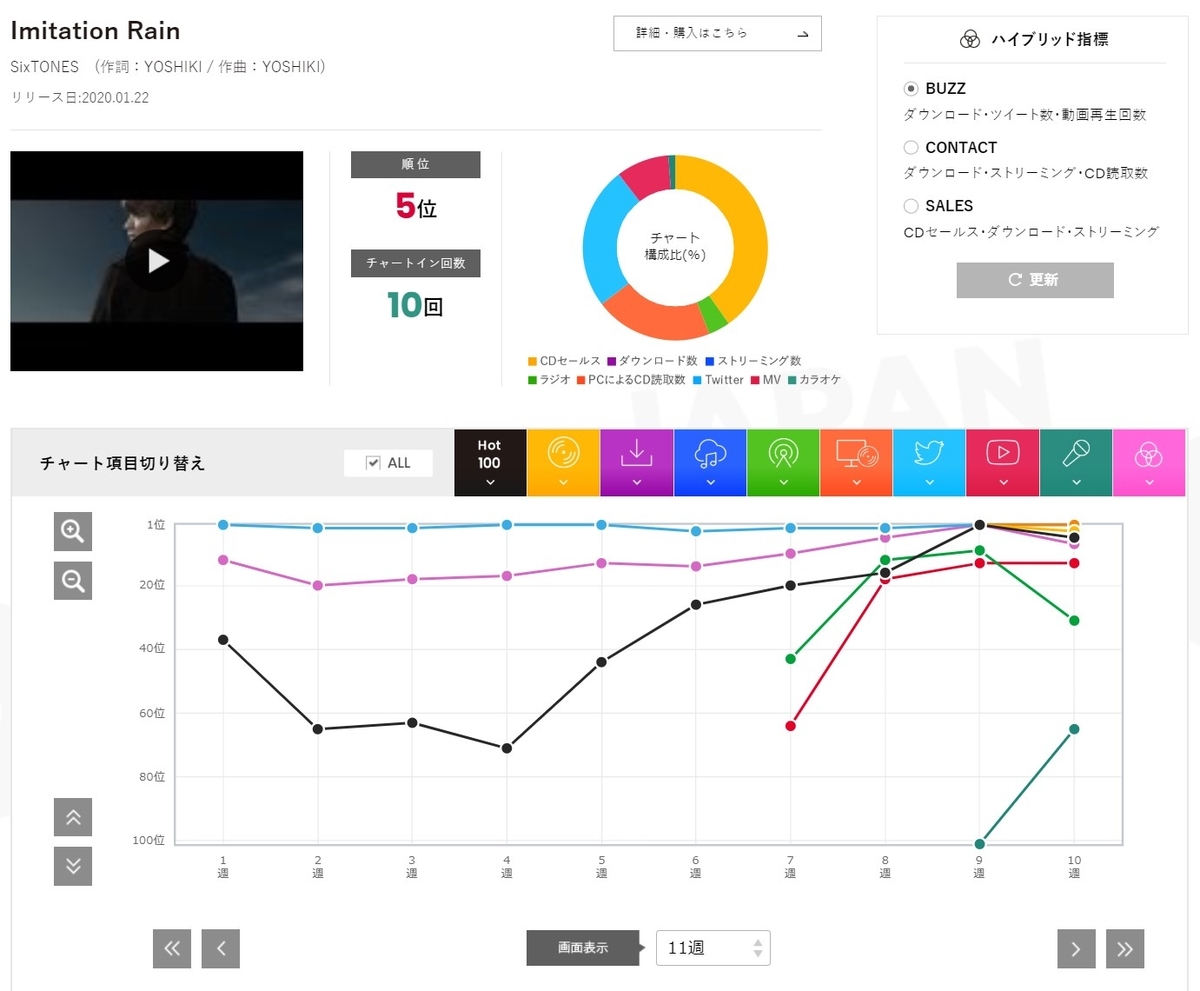
Task: Click the 更新 refresh button
Action: pos(1035,280)
